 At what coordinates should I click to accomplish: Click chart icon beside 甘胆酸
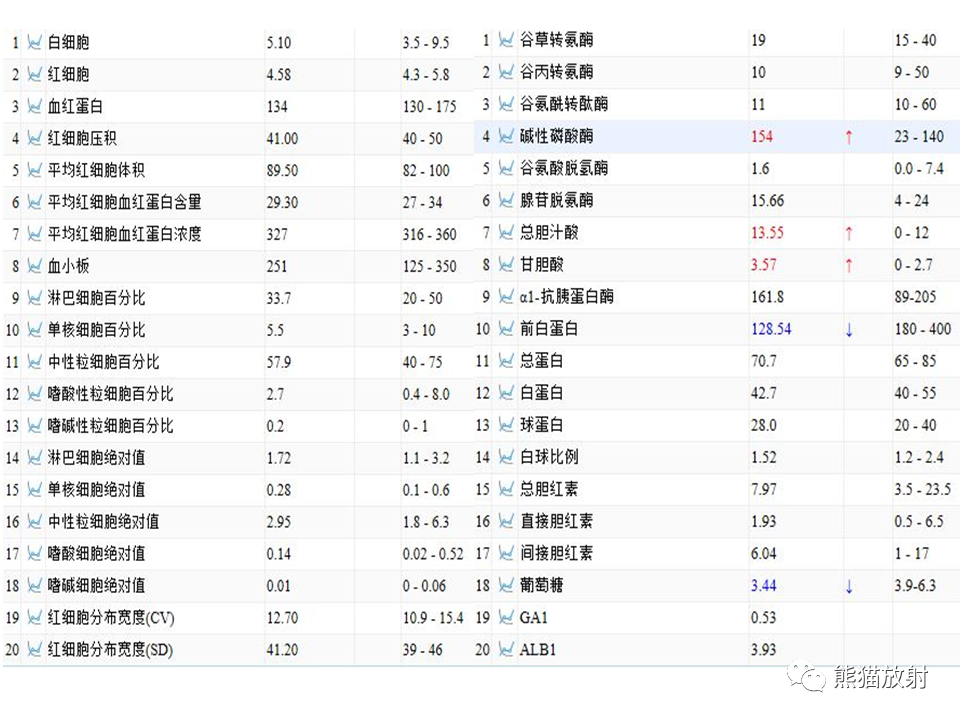tap(506, 264)
